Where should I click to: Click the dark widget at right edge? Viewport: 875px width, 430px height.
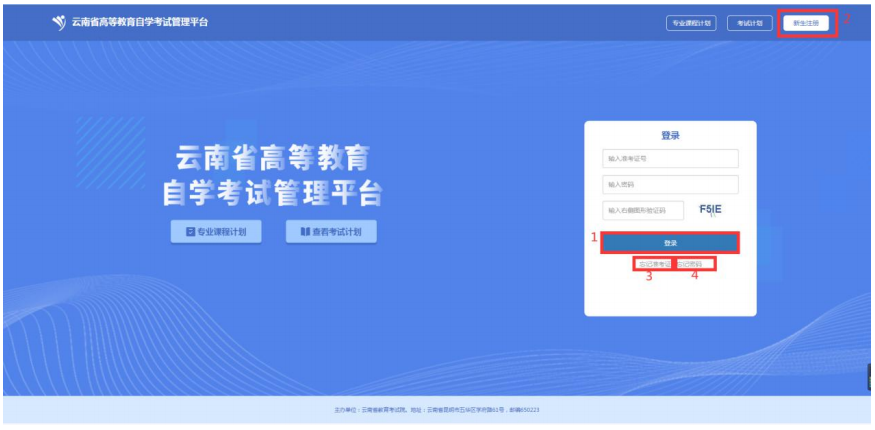tap(870, 376)
